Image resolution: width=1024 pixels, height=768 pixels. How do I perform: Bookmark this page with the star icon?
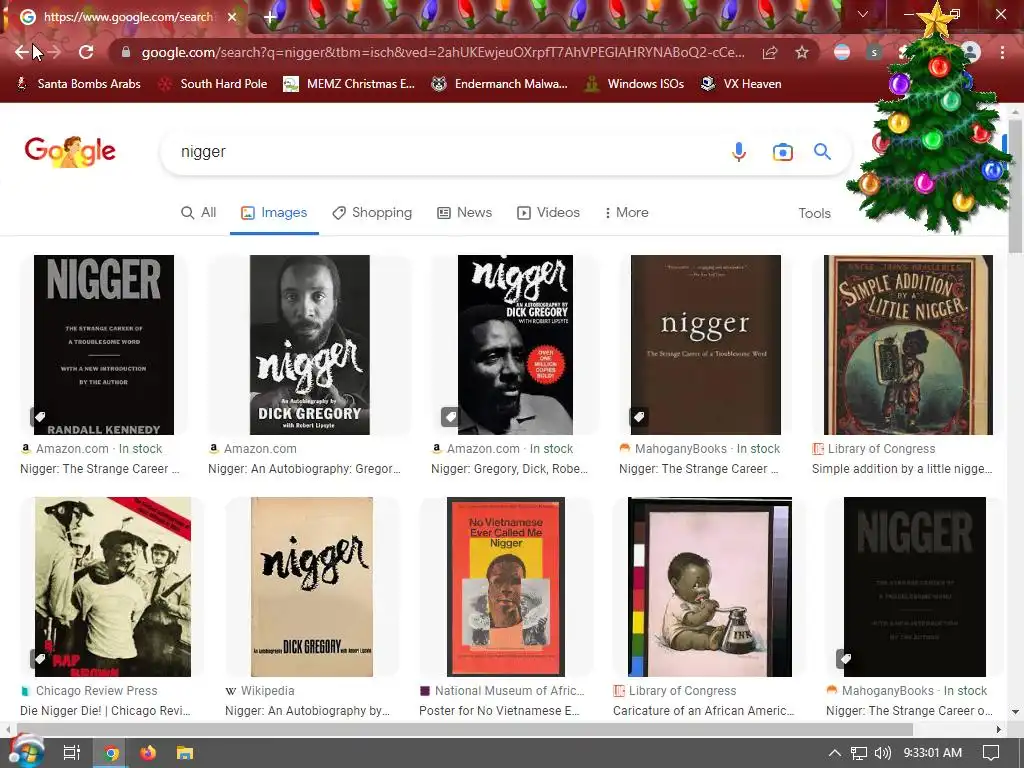coord(802,52)
